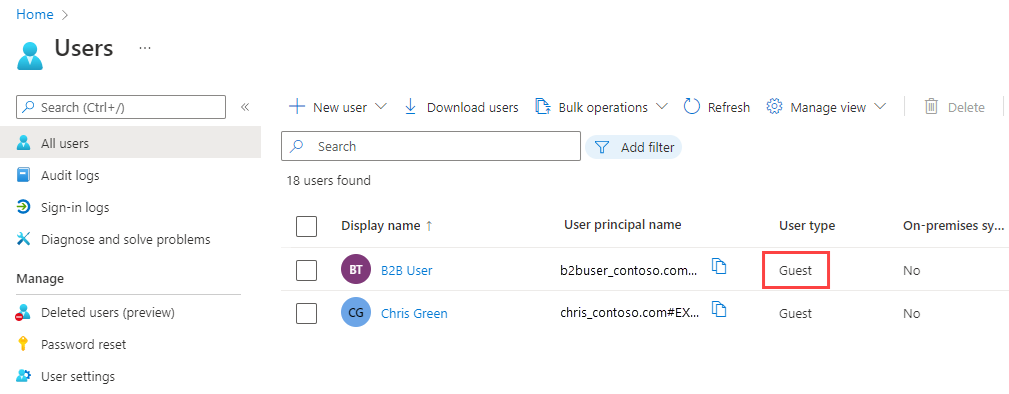The height and width of the screenshot is (394, 1009).
Task: Click the Users page avatar icon
Action: pyautogui.click(x=30, y=55)
